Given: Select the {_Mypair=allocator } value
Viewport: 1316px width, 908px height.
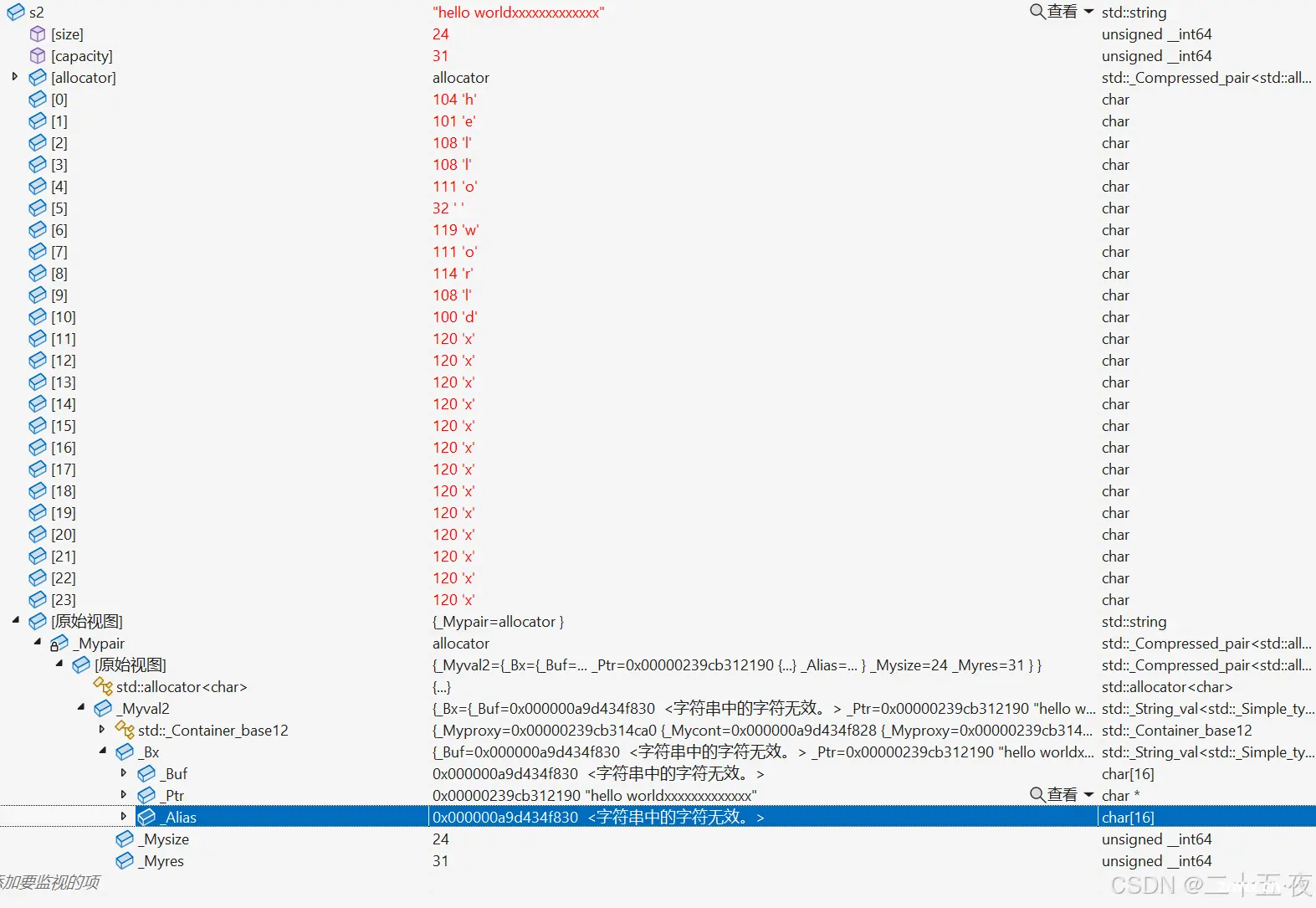Looking at the screenshot, I should [499, 622].
